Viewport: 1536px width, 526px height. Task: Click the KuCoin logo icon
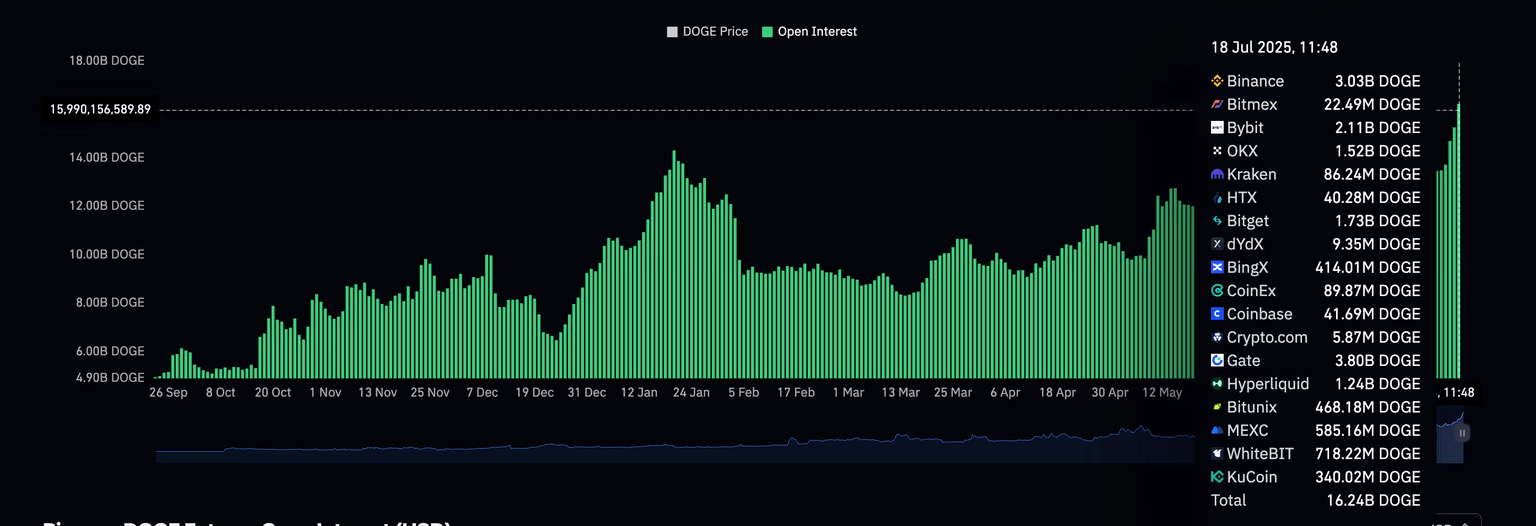[1217, 477]
